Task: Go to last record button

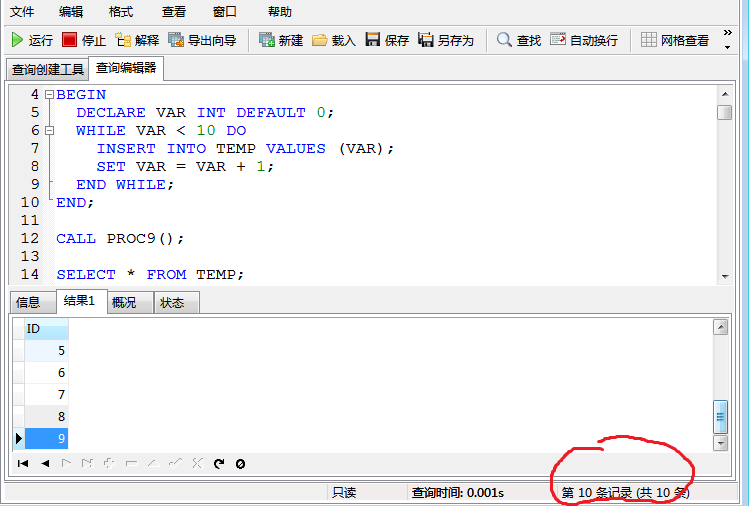Action: click(87, 463)
